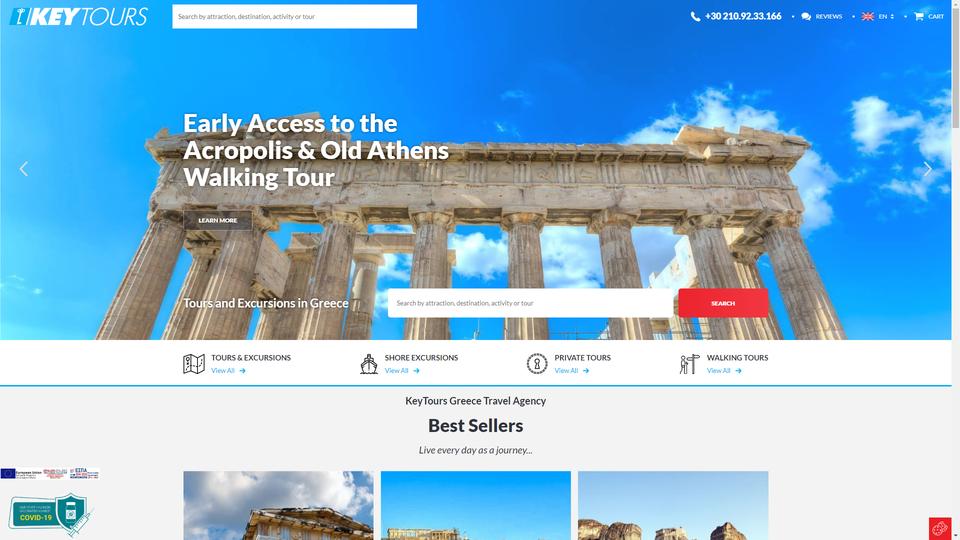The image size is (960, 540).
Task: Click the Tours & Excursions map icon
Action: (194, 364)
